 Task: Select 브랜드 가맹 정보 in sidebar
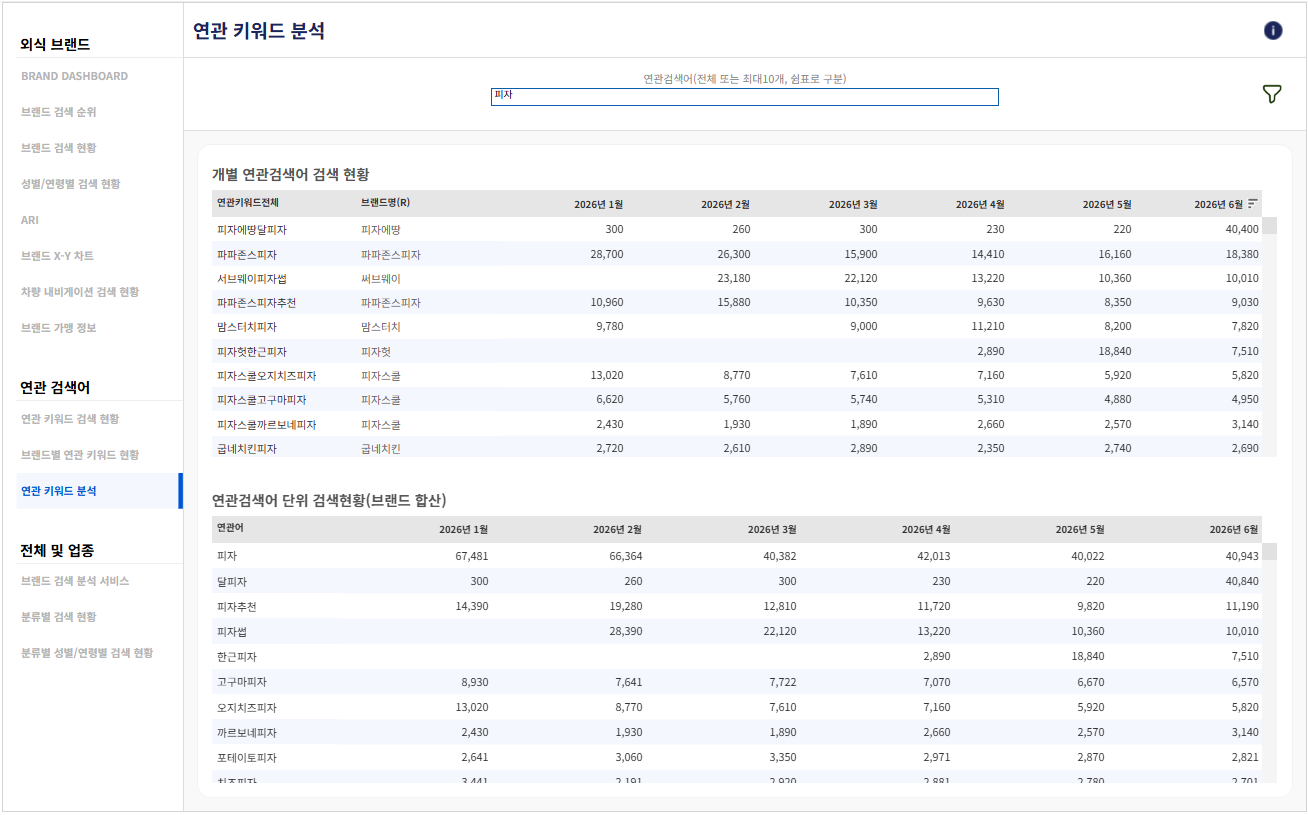click(58, 328)
